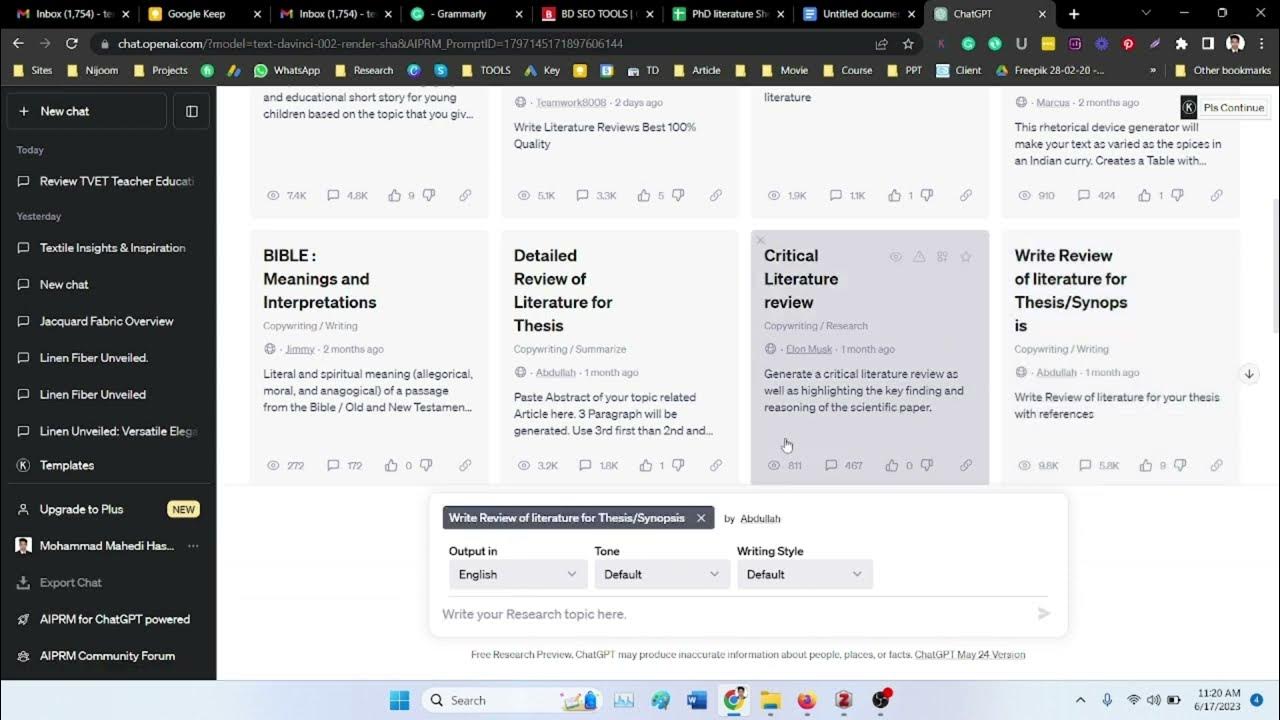Open Pinterest extension icon

(x=1128, y=44)
